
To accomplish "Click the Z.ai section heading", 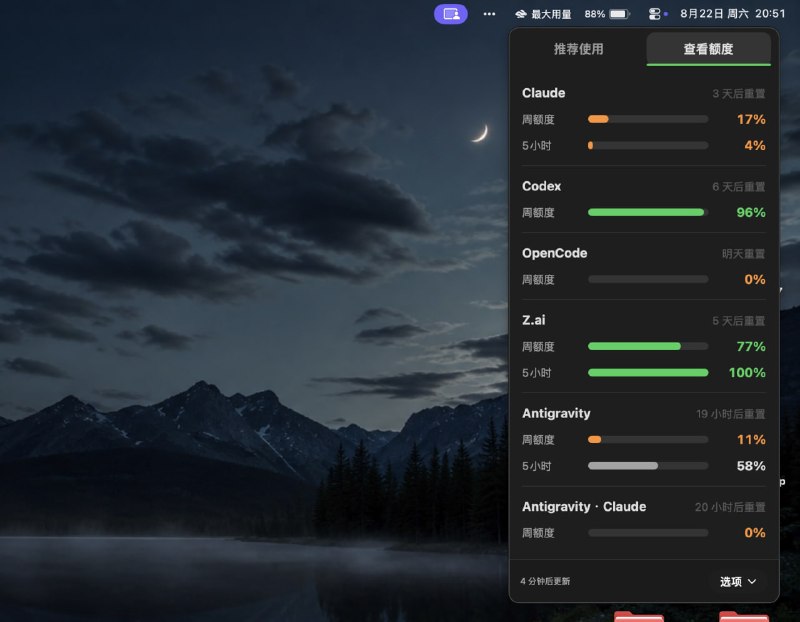I will 534,320.
